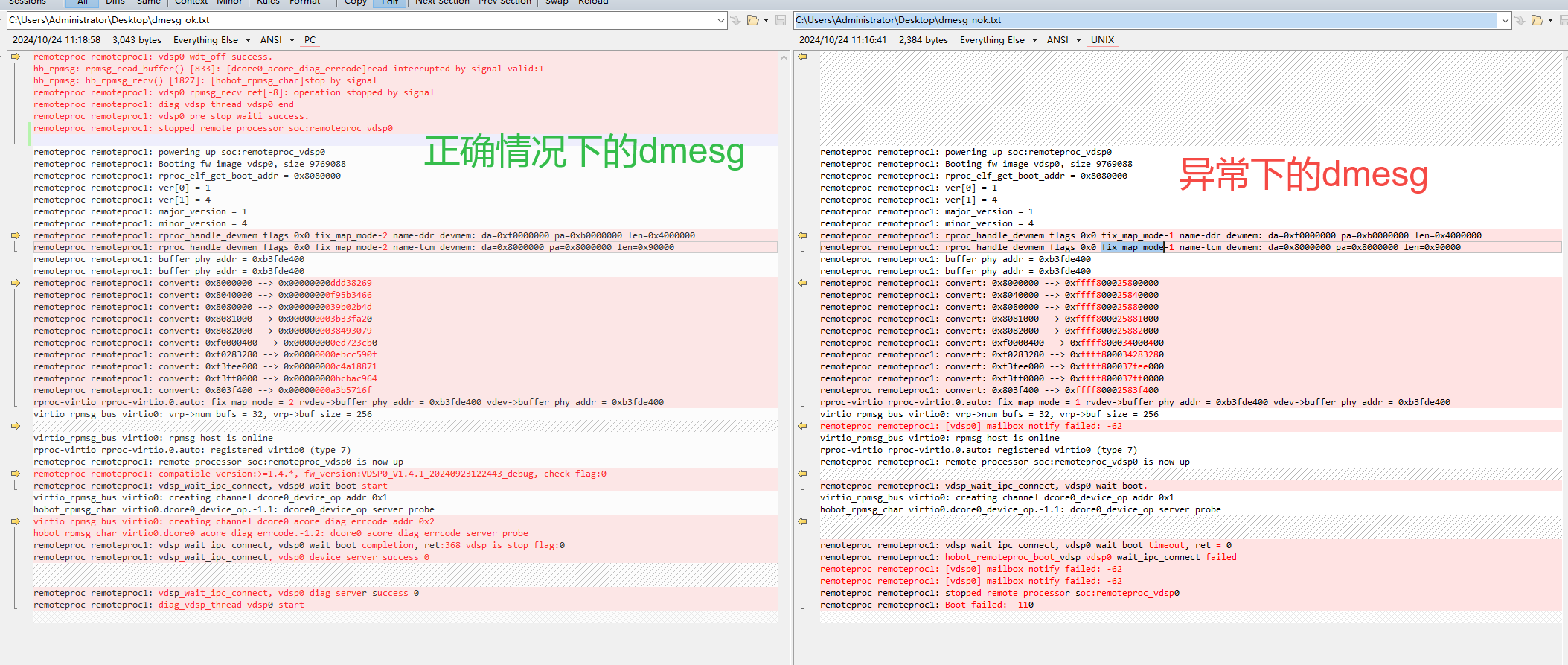Viewport: 1568px width, 665px height.
Task: Click left gutter arrow beside 'compatible version' line
Action: (16, 474)
